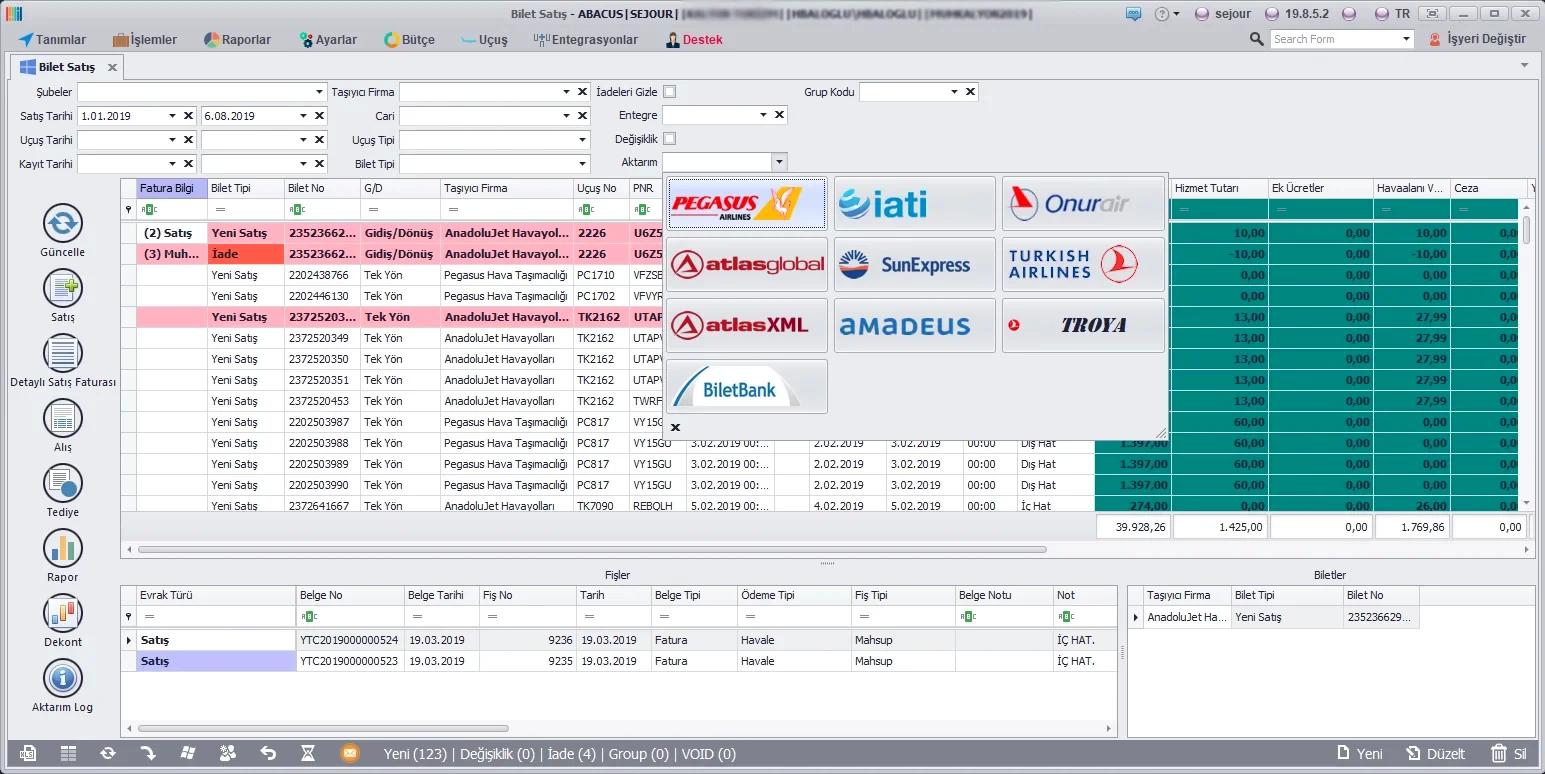This screenshot has height=774, width=1545.
Task: Toggle the İadeleri Gizle checkbox
Action: point(670,91)
